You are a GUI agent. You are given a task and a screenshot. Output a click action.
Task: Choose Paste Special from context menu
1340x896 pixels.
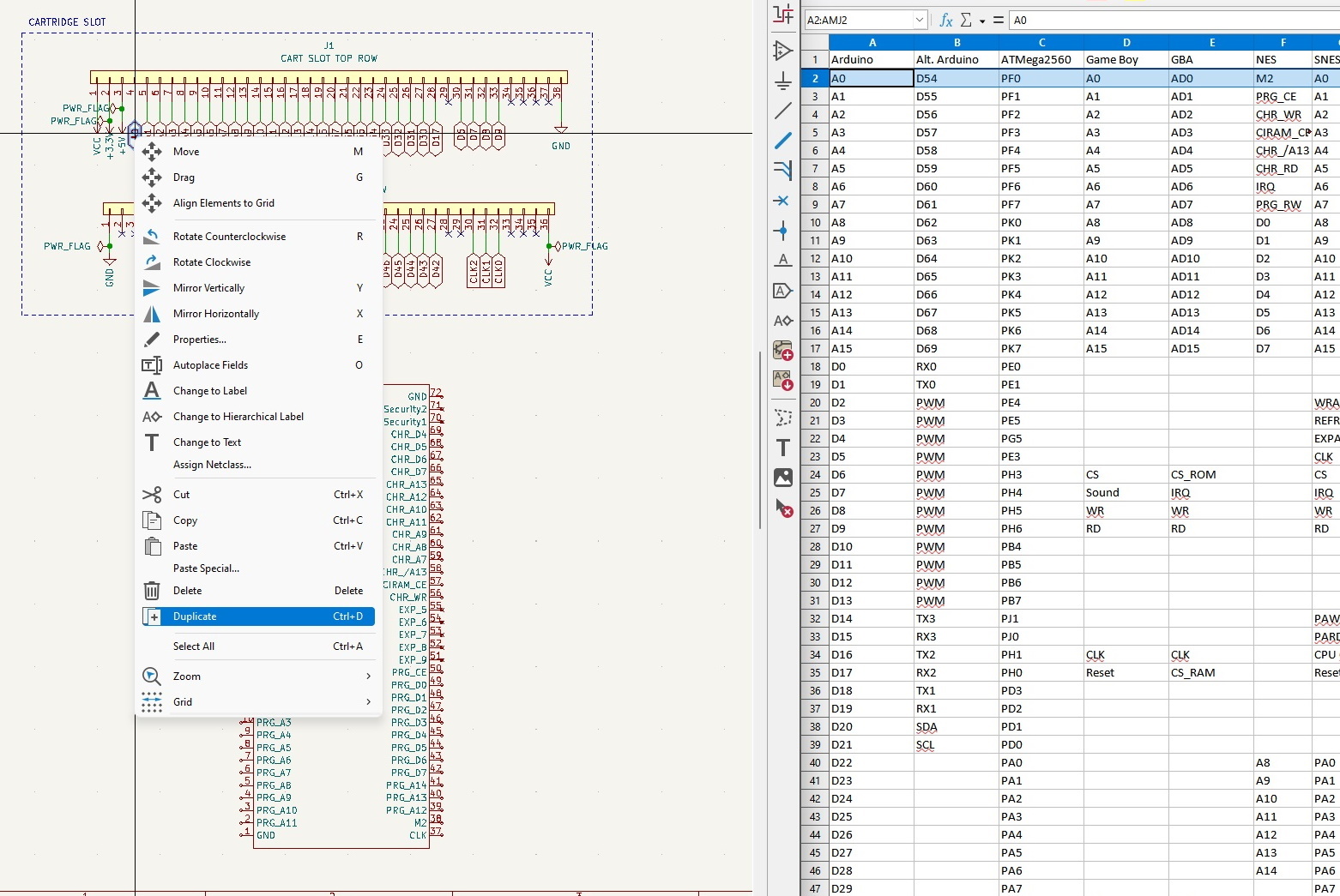pos(258,568)
